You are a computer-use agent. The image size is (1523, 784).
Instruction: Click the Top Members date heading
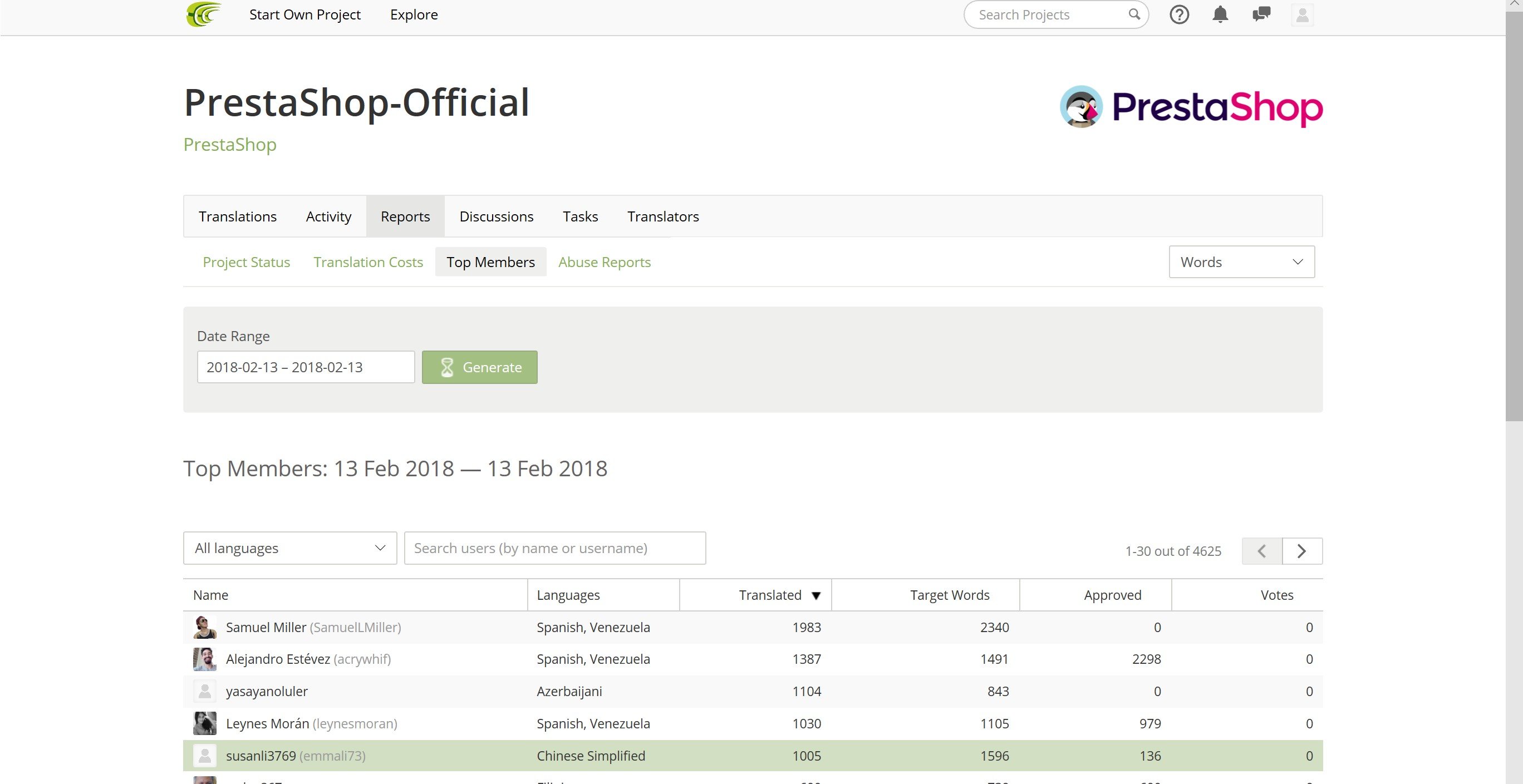click(395, 468)
